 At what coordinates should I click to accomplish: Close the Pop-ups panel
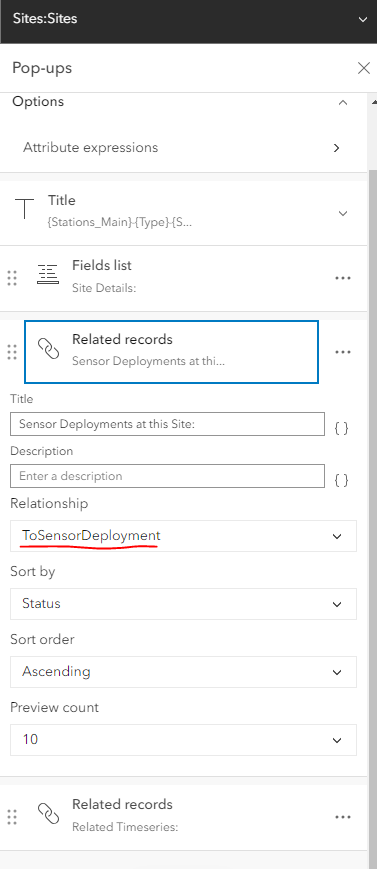click(x=364, y=68)
